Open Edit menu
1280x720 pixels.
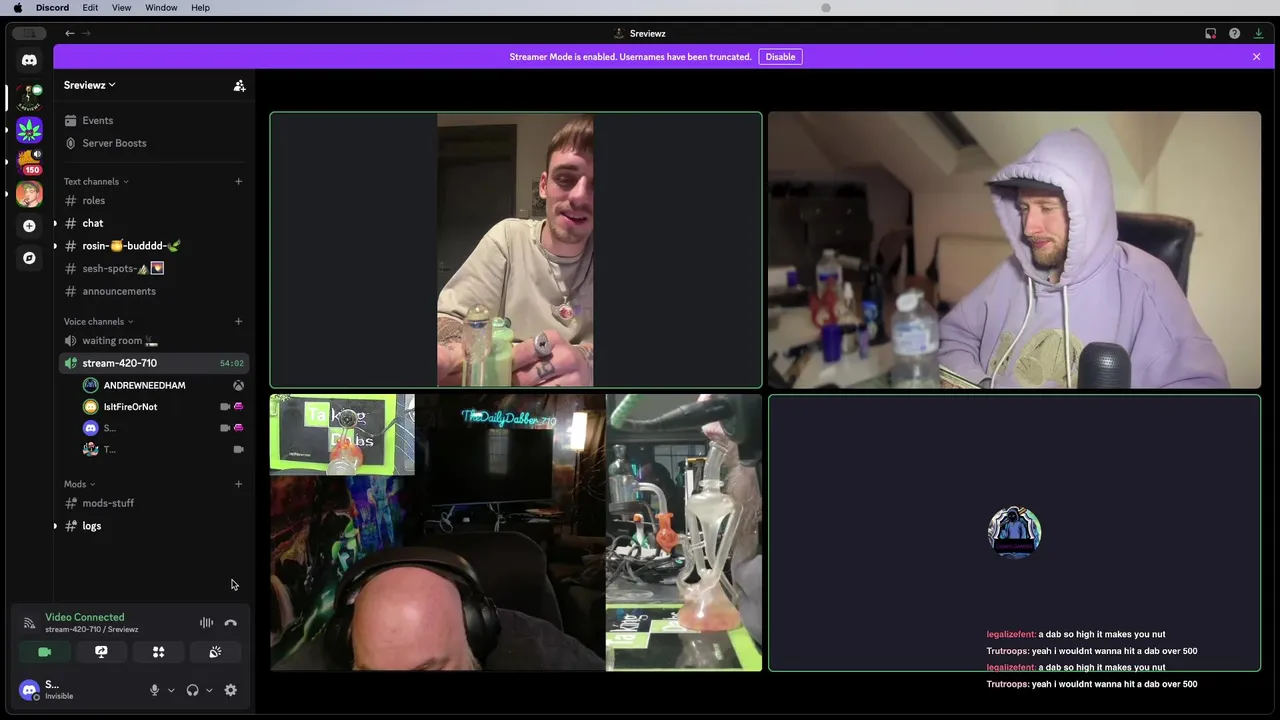tap(90, 8)
